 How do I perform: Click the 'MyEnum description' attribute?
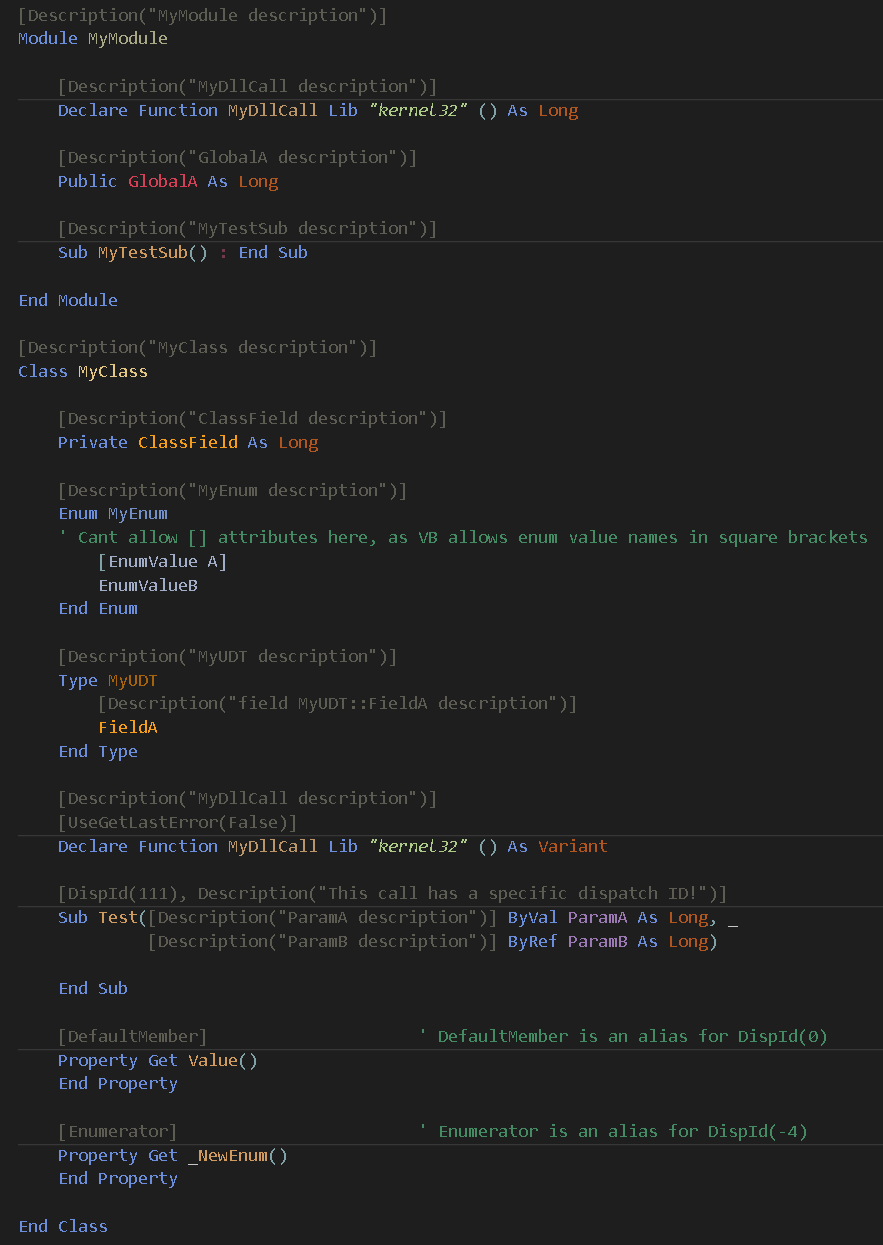[233, 491]
